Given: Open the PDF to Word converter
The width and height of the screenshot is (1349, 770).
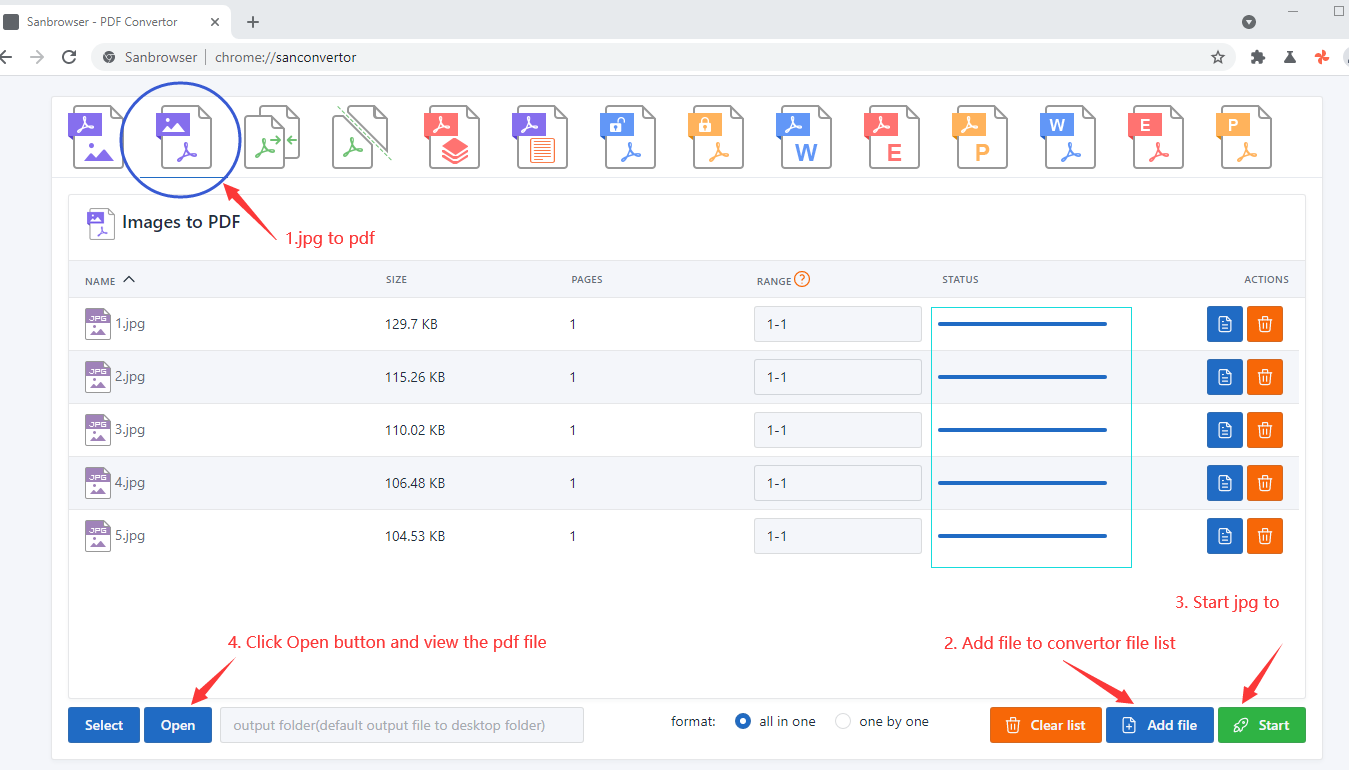Looking at the screenshot, I should [x=805, y=135].
